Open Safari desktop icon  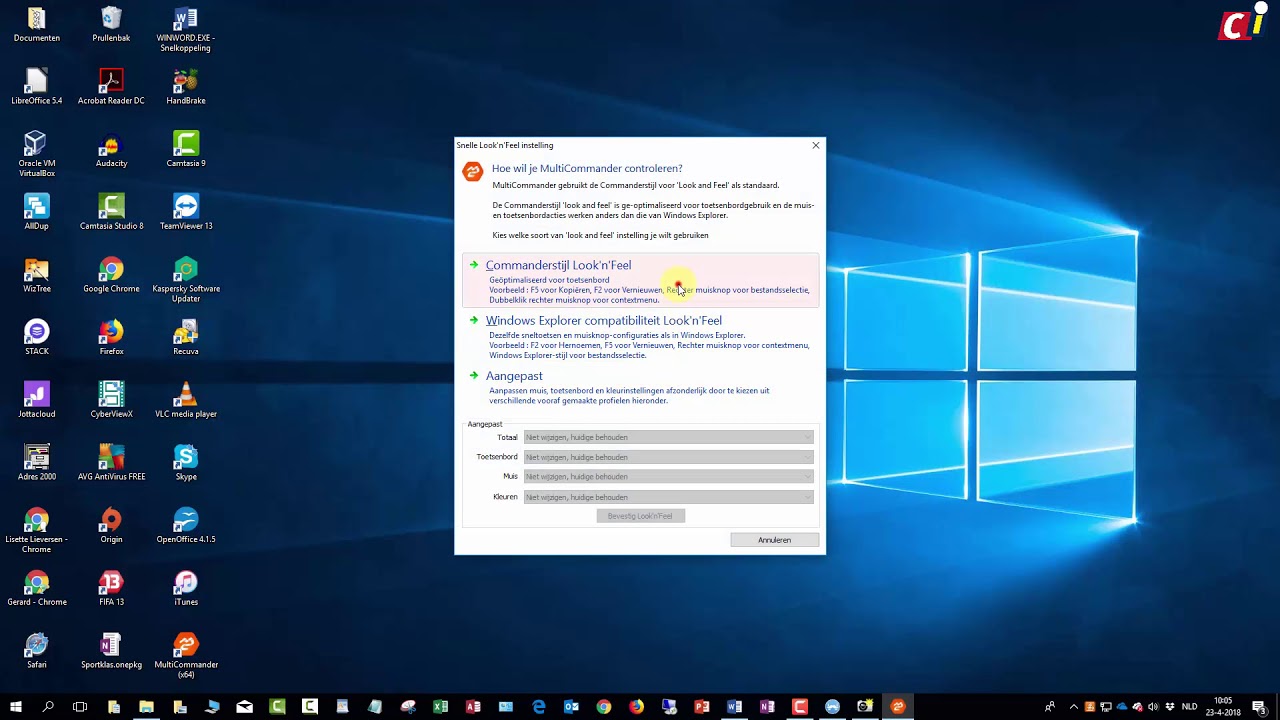37,651
